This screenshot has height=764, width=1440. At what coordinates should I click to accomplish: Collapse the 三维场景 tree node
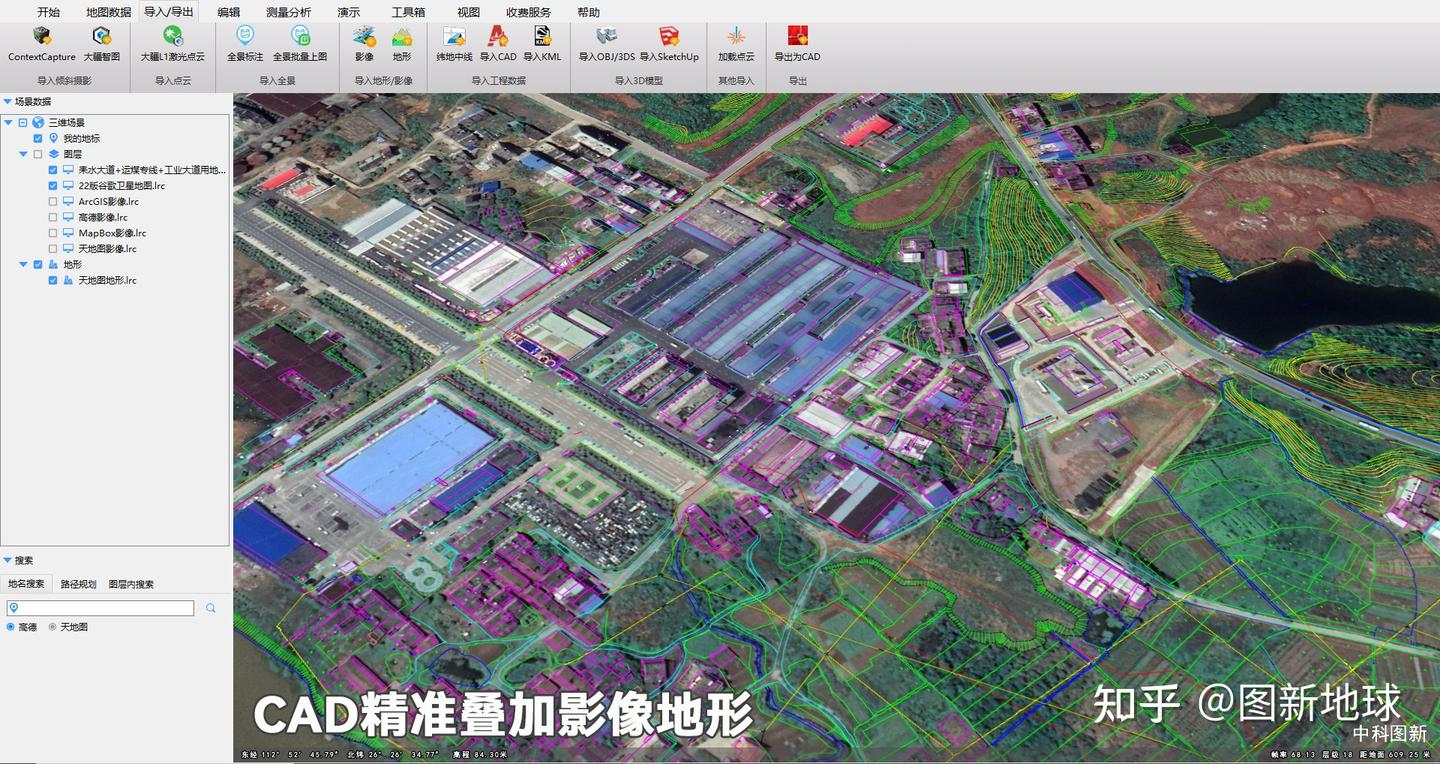[x=8, y=122]
